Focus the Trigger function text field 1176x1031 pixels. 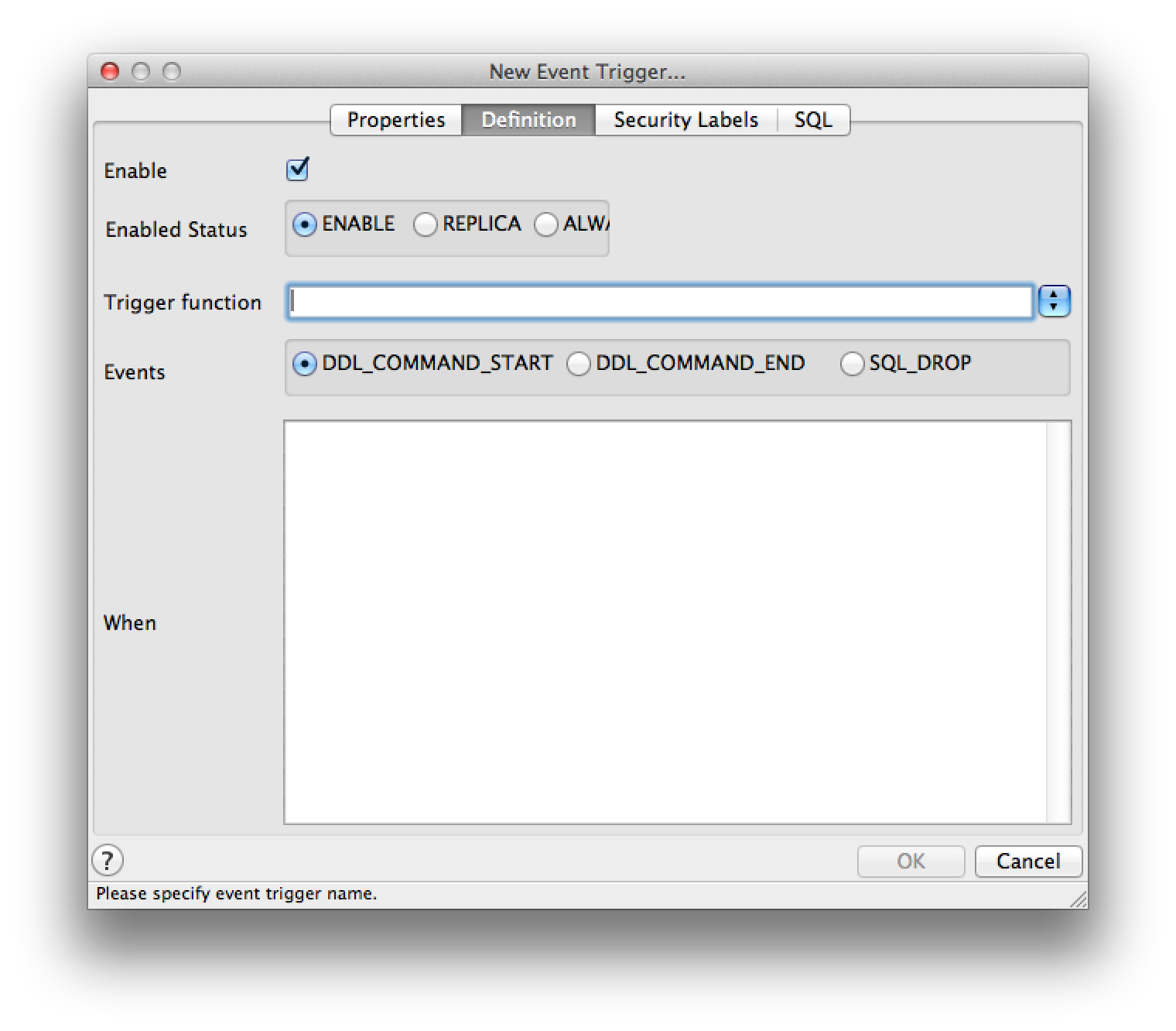(659, 302)
